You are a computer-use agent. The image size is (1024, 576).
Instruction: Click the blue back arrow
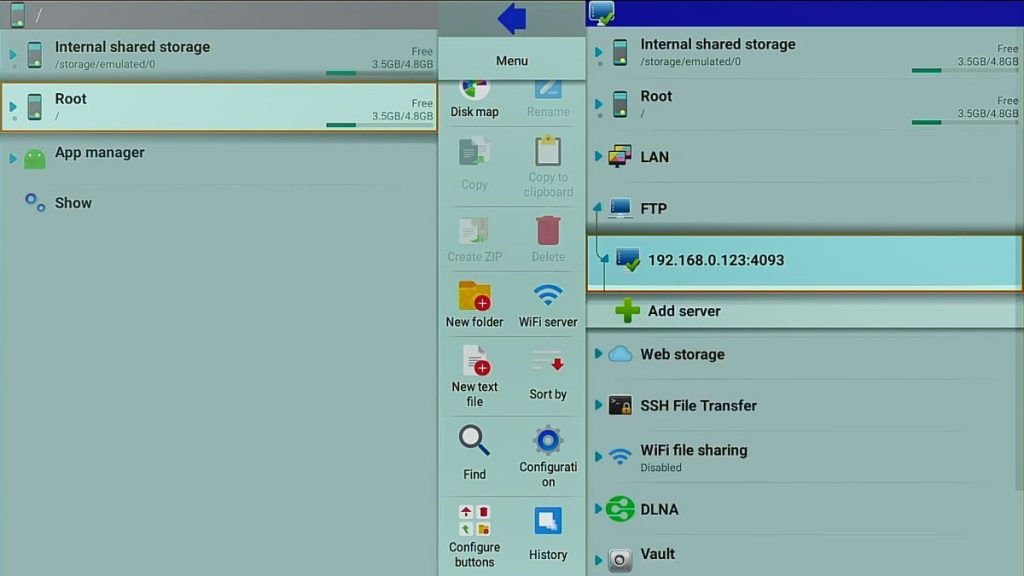click(x=512, y=18)
